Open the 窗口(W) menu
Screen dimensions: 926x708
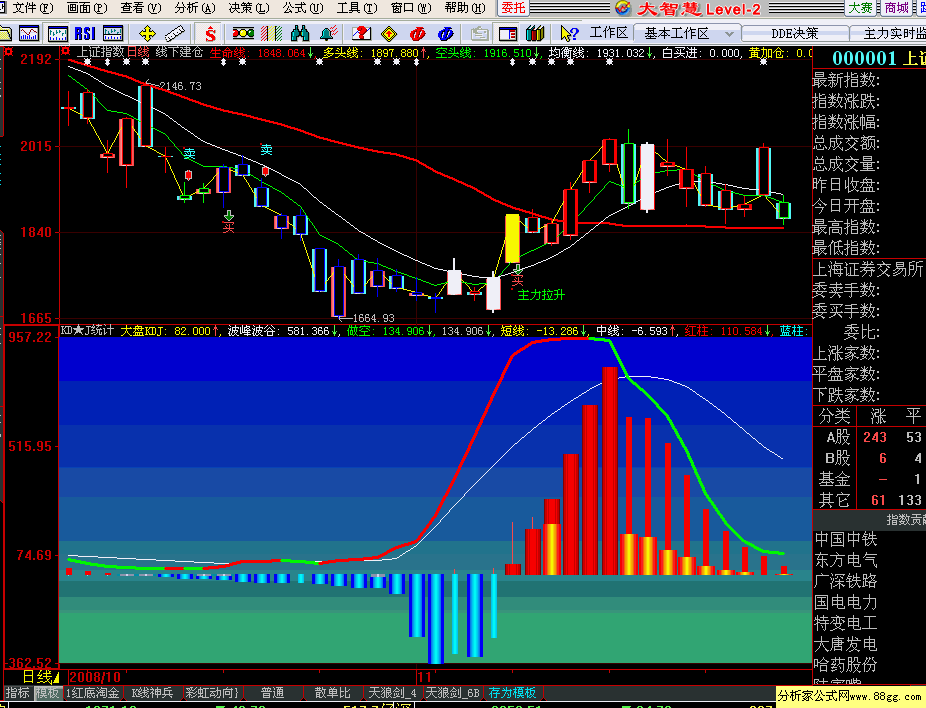[412, 8]
